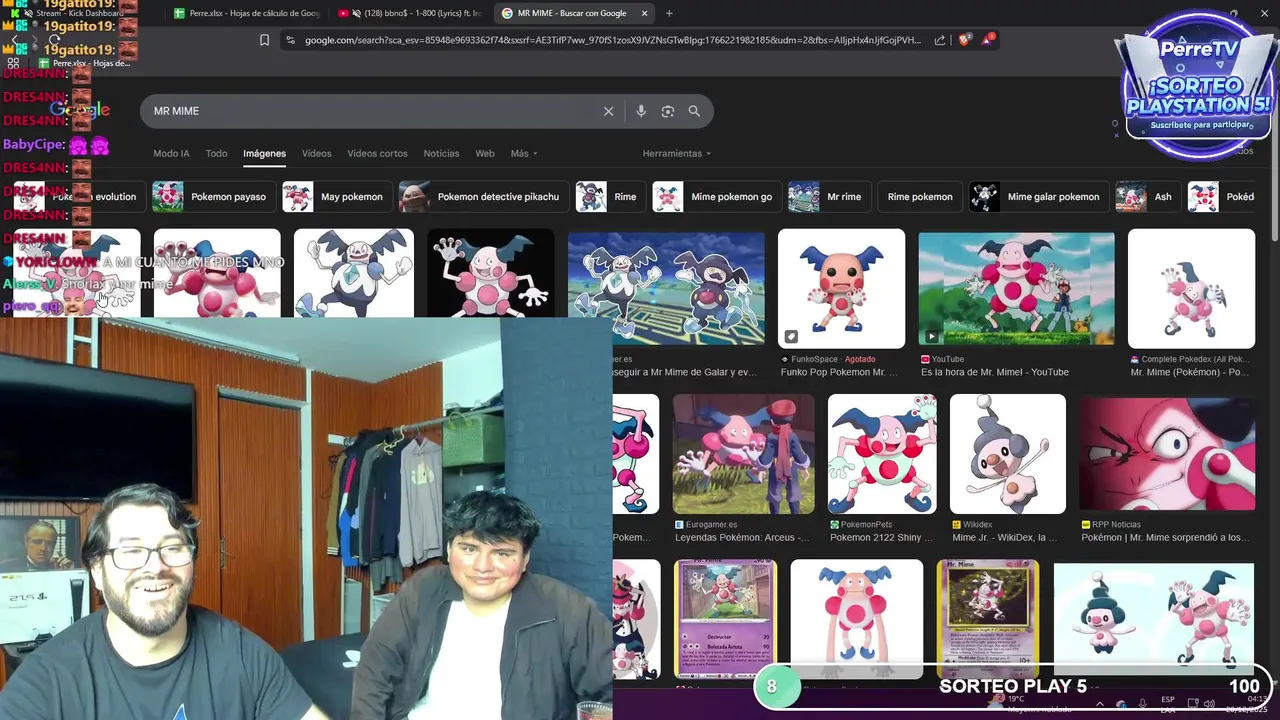Open the Complete Pokedex Mr. Mime image
Image resolution: width=1280 pixels, height=720 pixels.
coord(1191,288)
